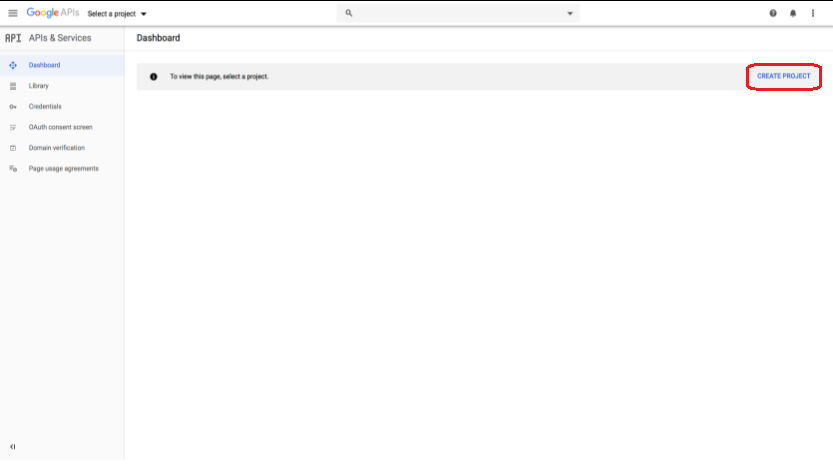The width and height of the screenshot is (833, 474).
Task: Click the Credentials key icon
Action: click(13, 106)
